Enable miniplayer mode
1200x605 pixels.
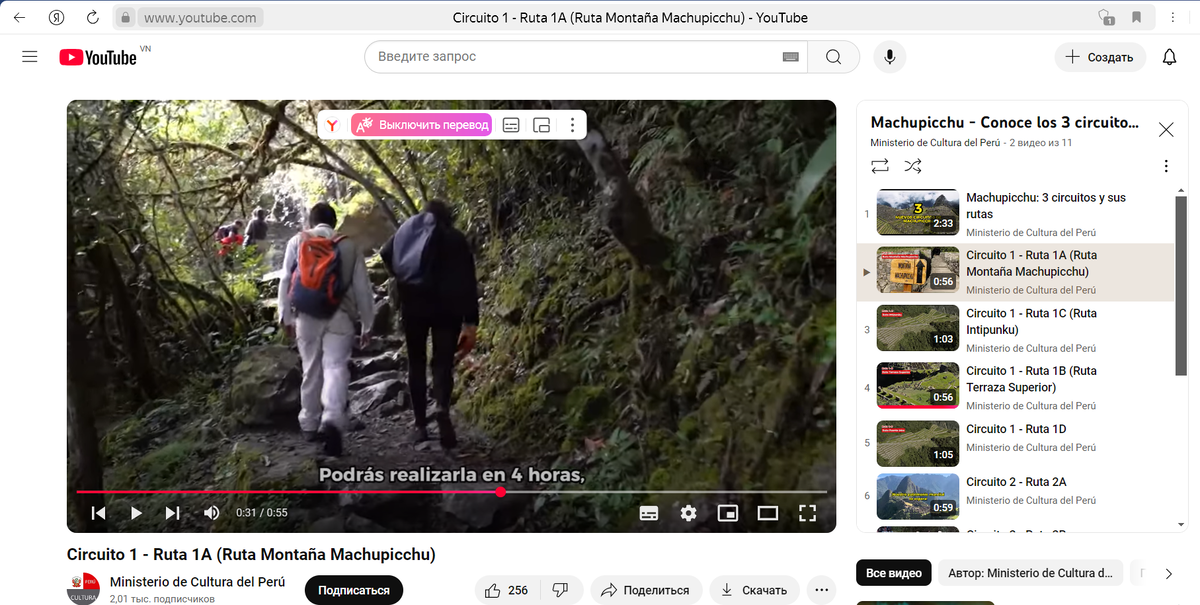[x=728, y=513]
